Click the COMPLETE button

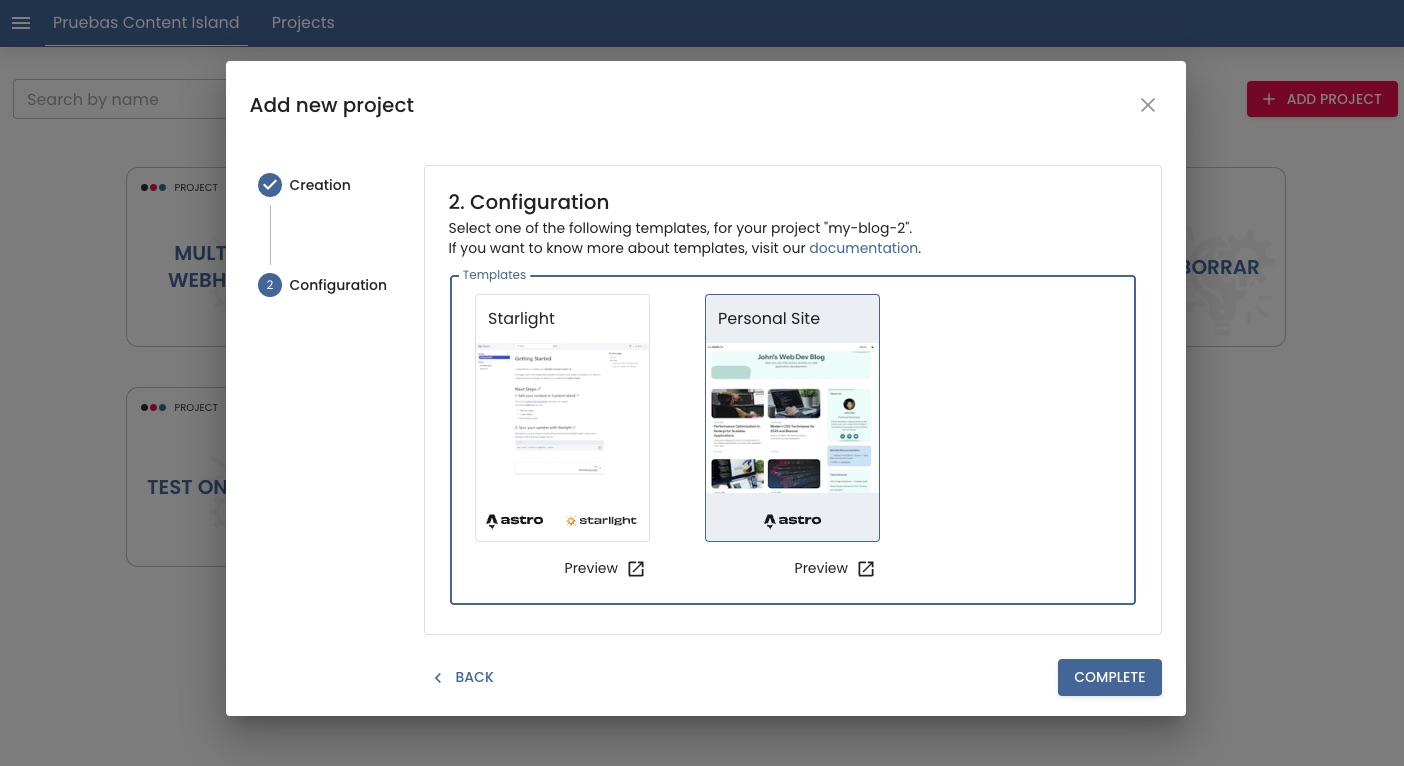click(1110, 677)
